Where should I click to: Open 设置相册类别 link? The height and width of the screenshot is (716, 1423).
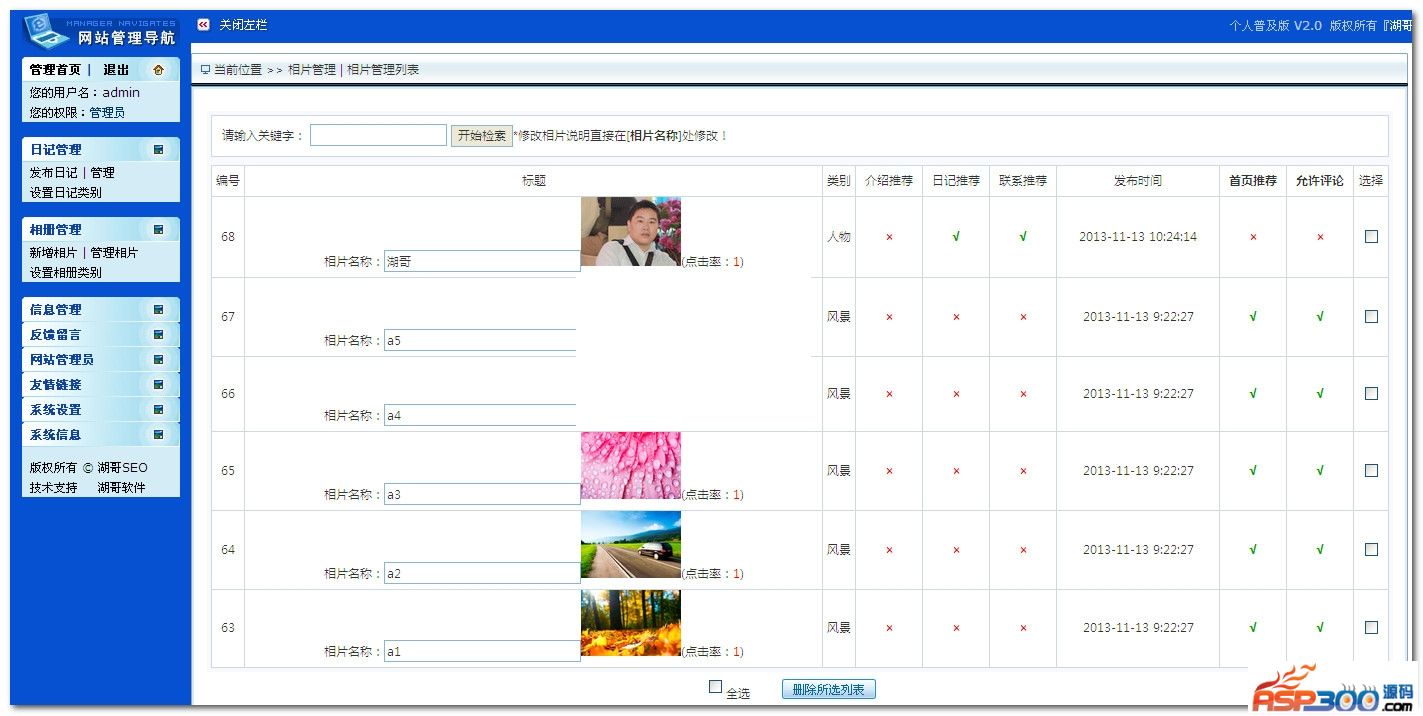click(65, 273)
